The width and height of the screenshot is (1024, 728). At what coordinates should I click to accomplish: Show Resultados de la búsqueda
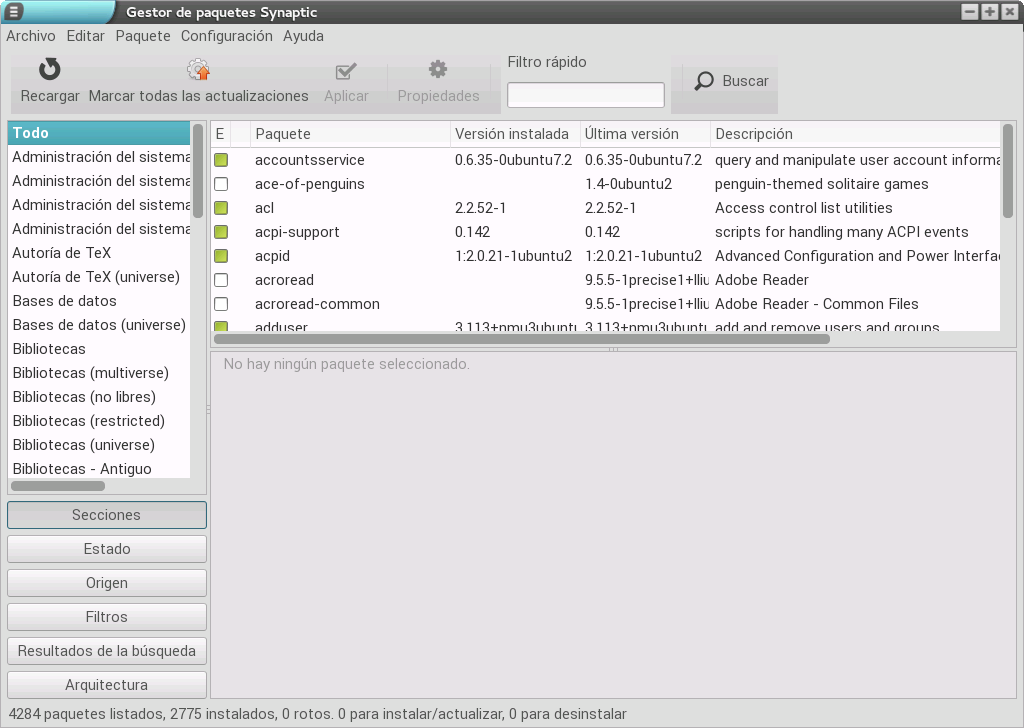click(107, 651)
